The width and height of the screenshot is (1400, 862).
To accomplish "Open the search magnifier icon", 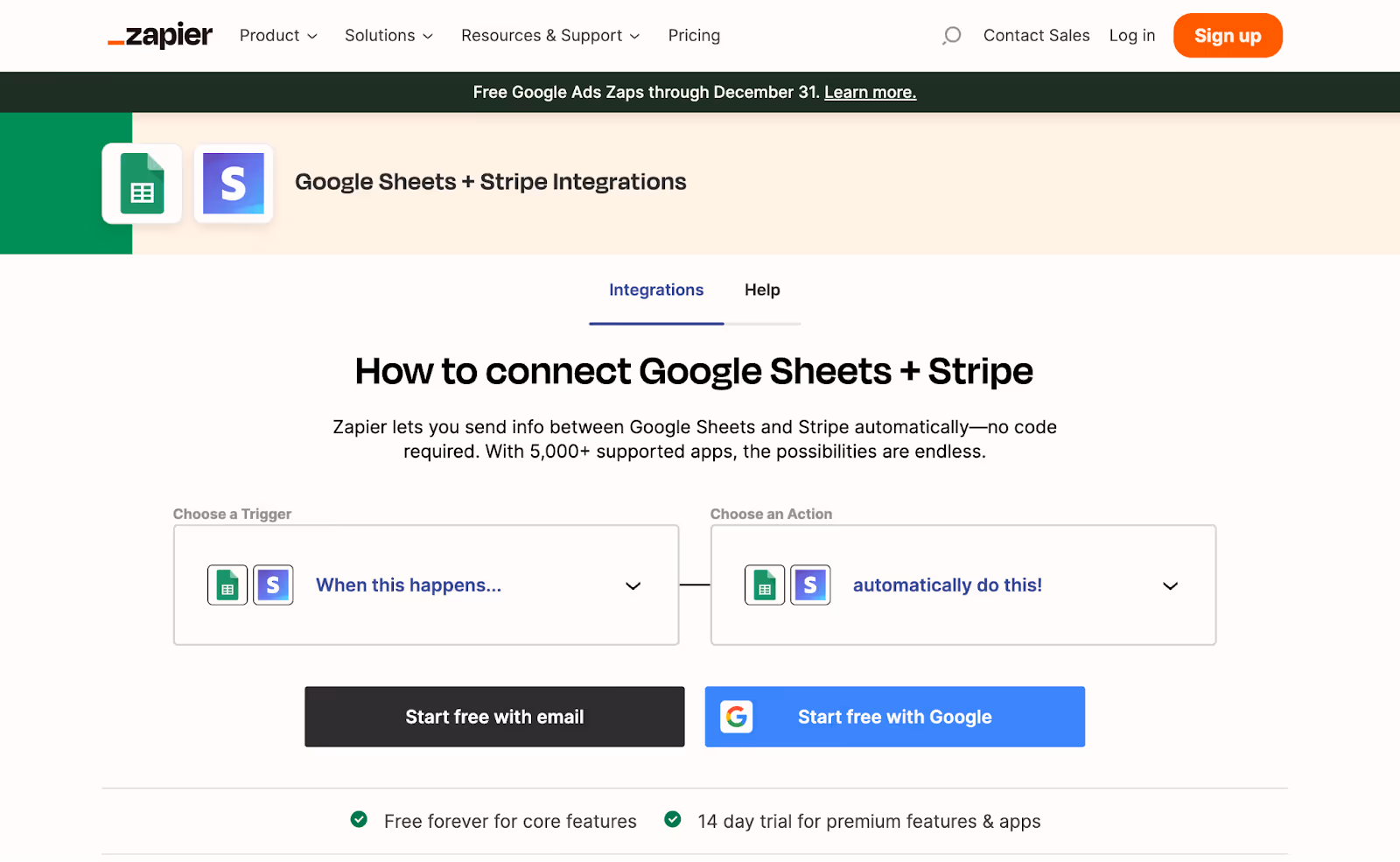I will [x=951, y=36].
